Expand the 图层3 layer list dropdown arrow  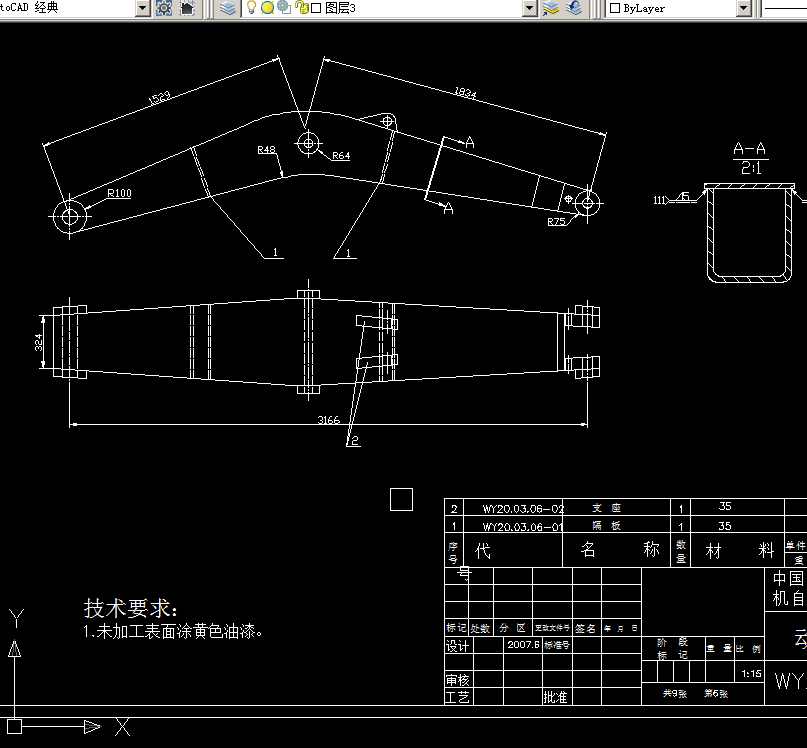(530, 8)
